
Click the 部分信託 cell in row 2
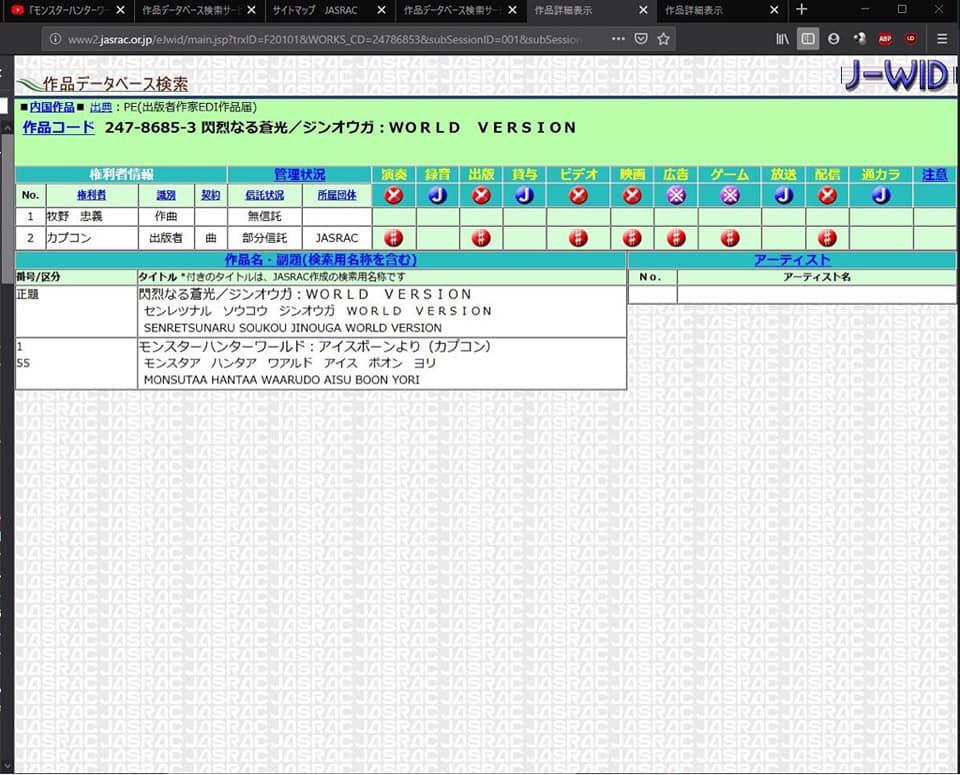pos(264,238)
